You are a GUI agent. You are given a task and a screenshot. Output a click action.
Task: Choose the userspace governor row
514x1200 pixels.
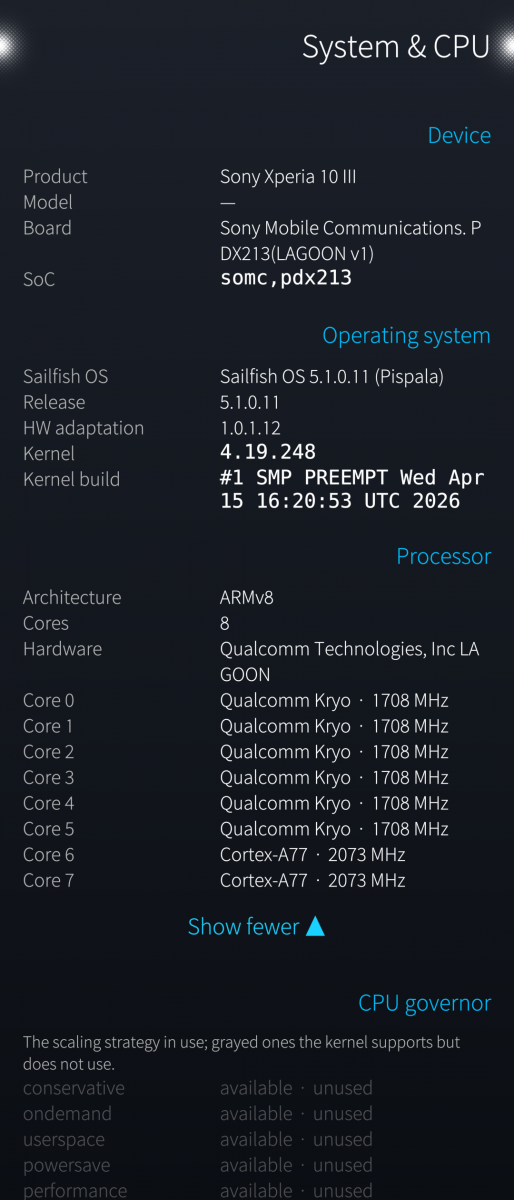coord(257,1140)
